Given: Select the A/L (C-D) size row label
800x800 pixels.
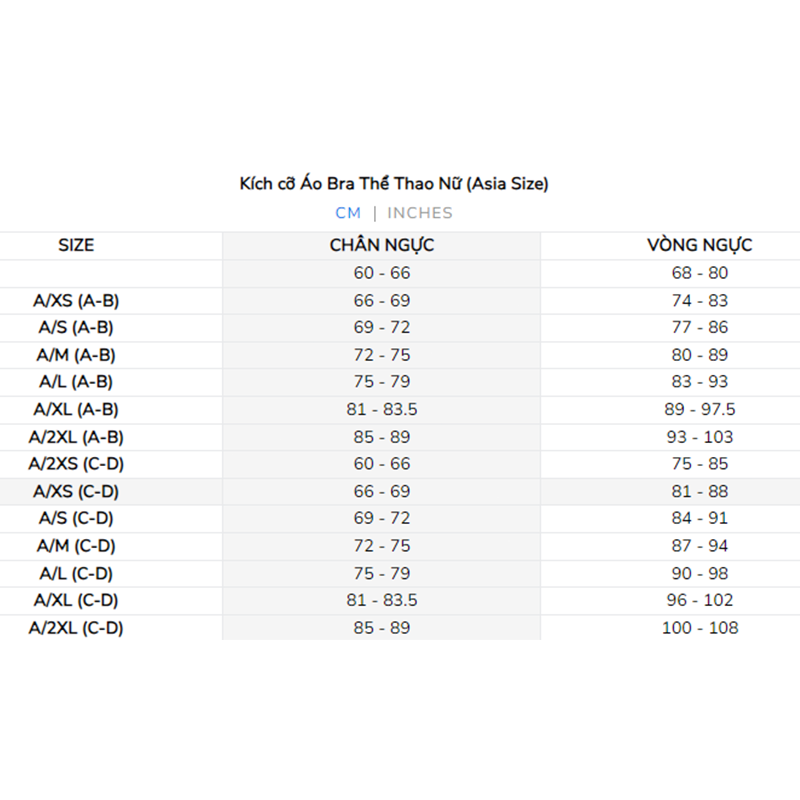Looking at the screenshot, I should coord(76,573).
